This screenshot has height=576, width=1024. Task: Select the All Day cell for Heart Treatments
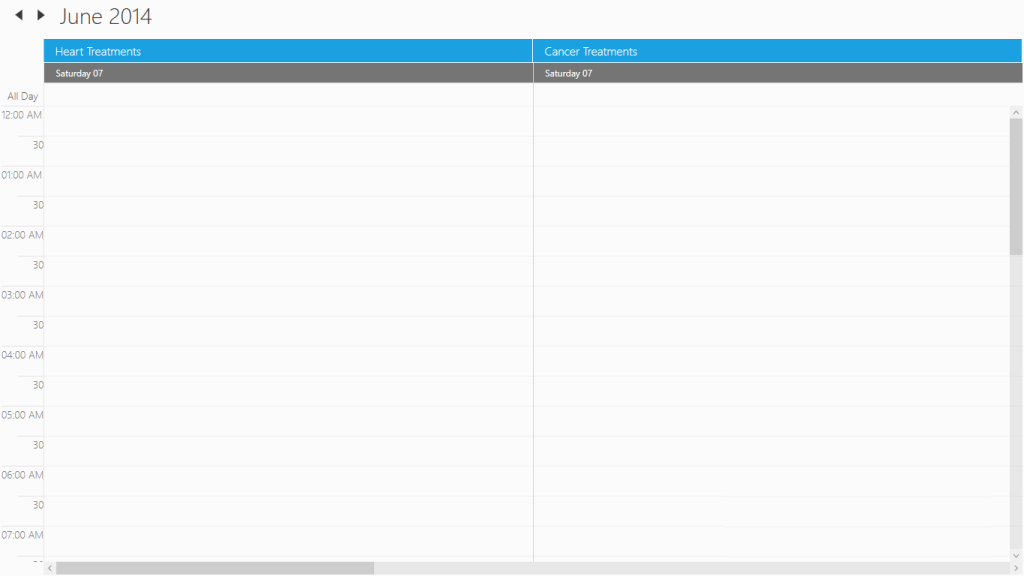click(288, 96)
